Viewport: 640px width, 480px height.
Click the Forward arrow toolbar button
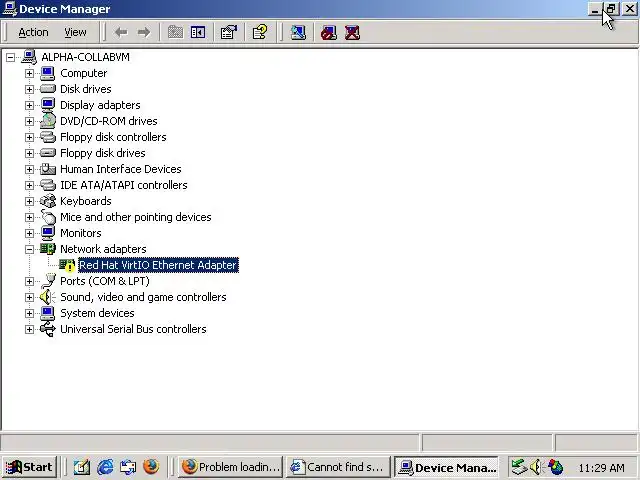[x=144, y=32]
